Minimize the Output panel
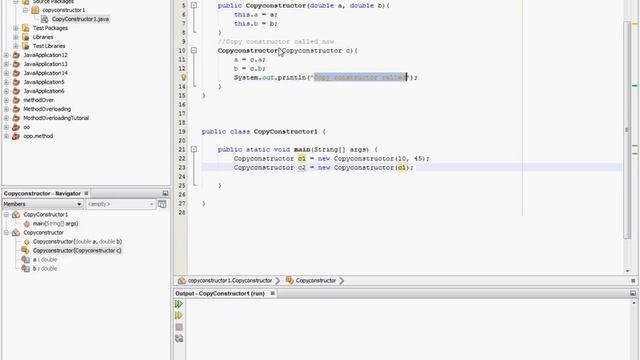Viewport: 640px width, 360px height. (x=633, y=293)
